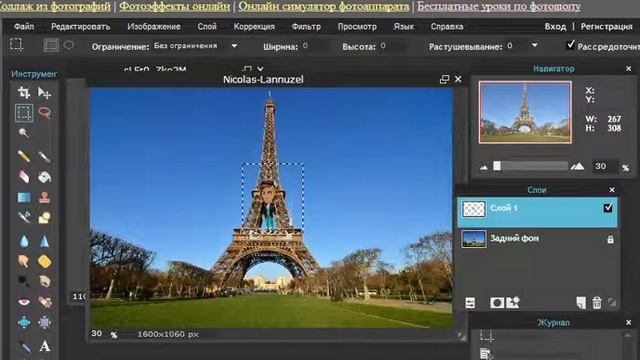Create a new layer with page icon
The width and height of the screenshot is (640, 360).
(580, 302)
